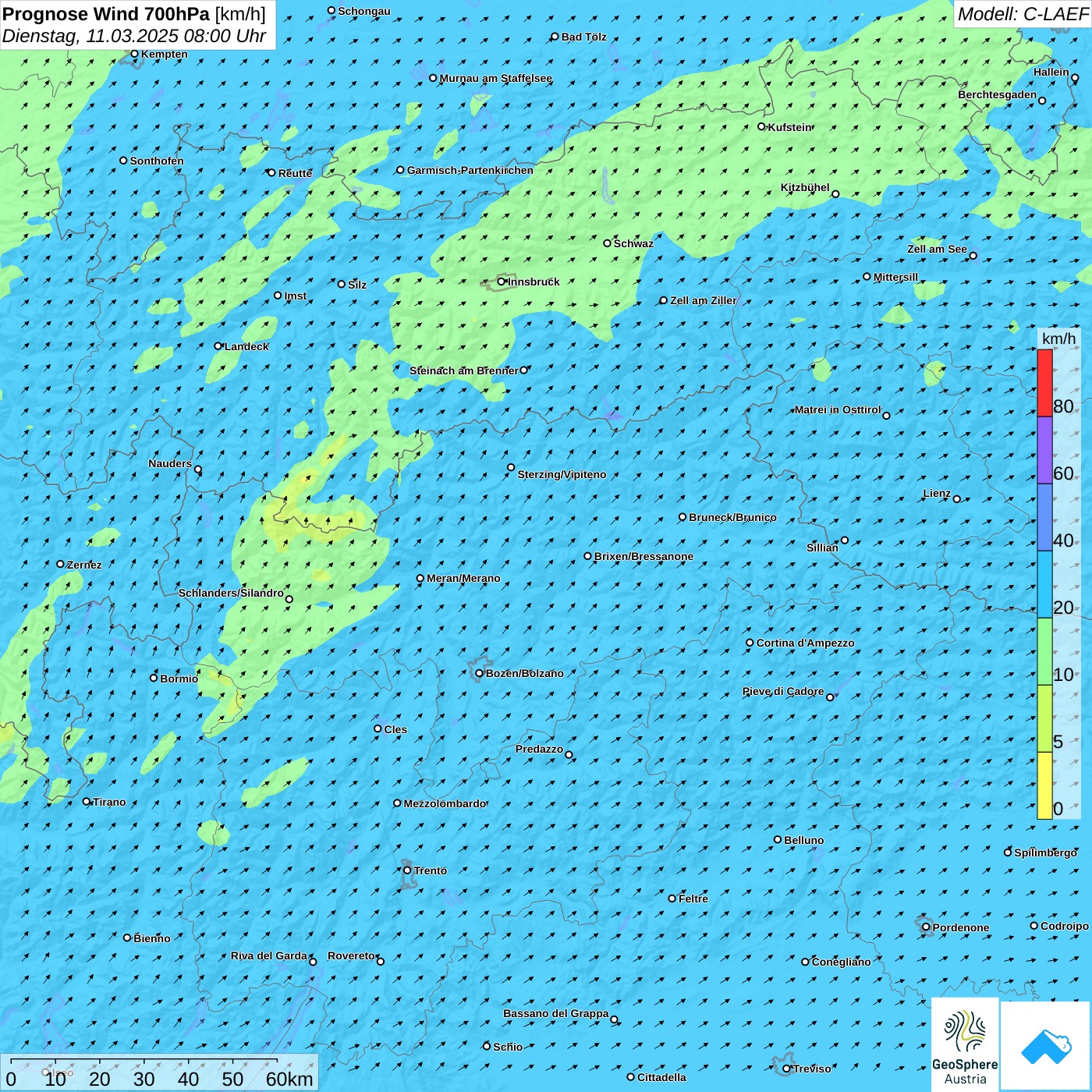Click the Kitzbühel city marker

click(835, 194)
